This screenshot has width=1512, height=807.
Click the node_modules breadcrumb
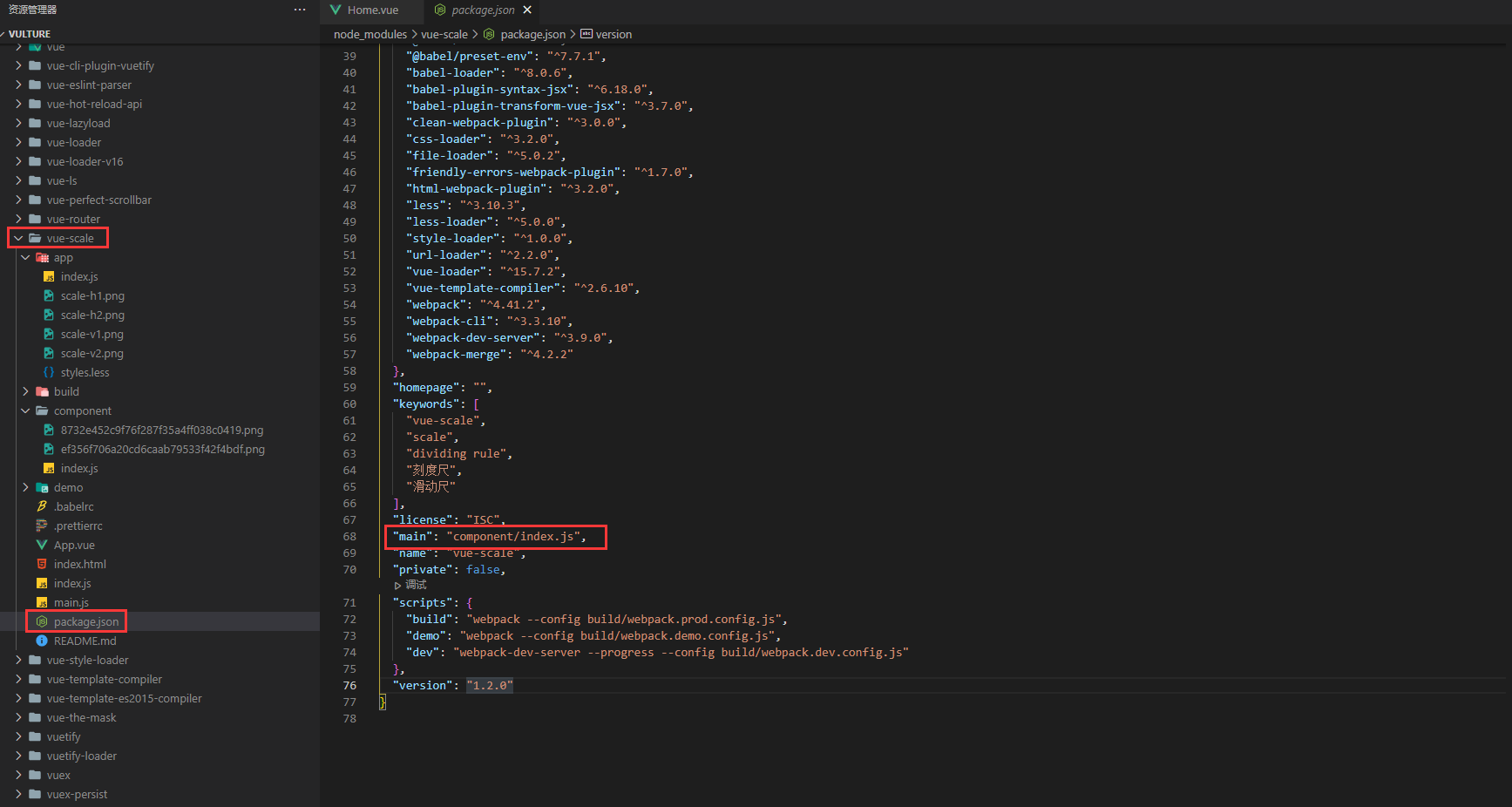[x=370, y=34]
